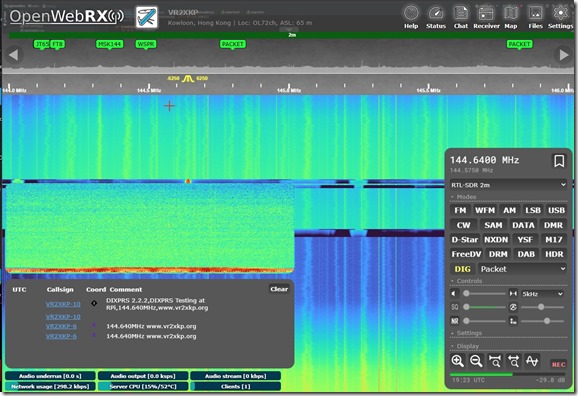Open the 5kHz tuning step dropdown
The height and width of the screenshot is (396, 578).
tap(542, 294)
